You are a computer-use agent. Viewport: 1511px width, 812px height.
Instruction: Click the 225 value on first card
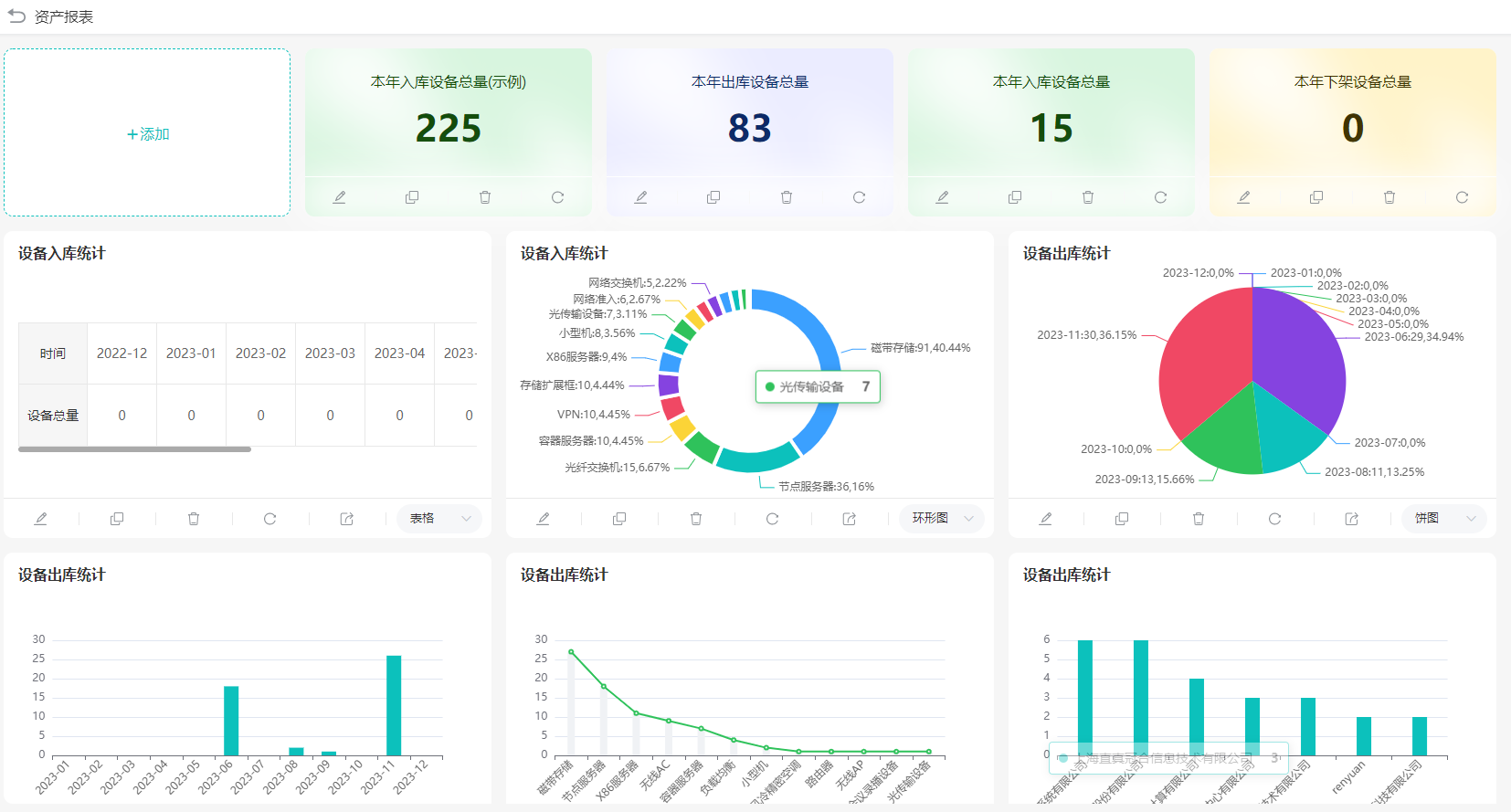point(448,128)
